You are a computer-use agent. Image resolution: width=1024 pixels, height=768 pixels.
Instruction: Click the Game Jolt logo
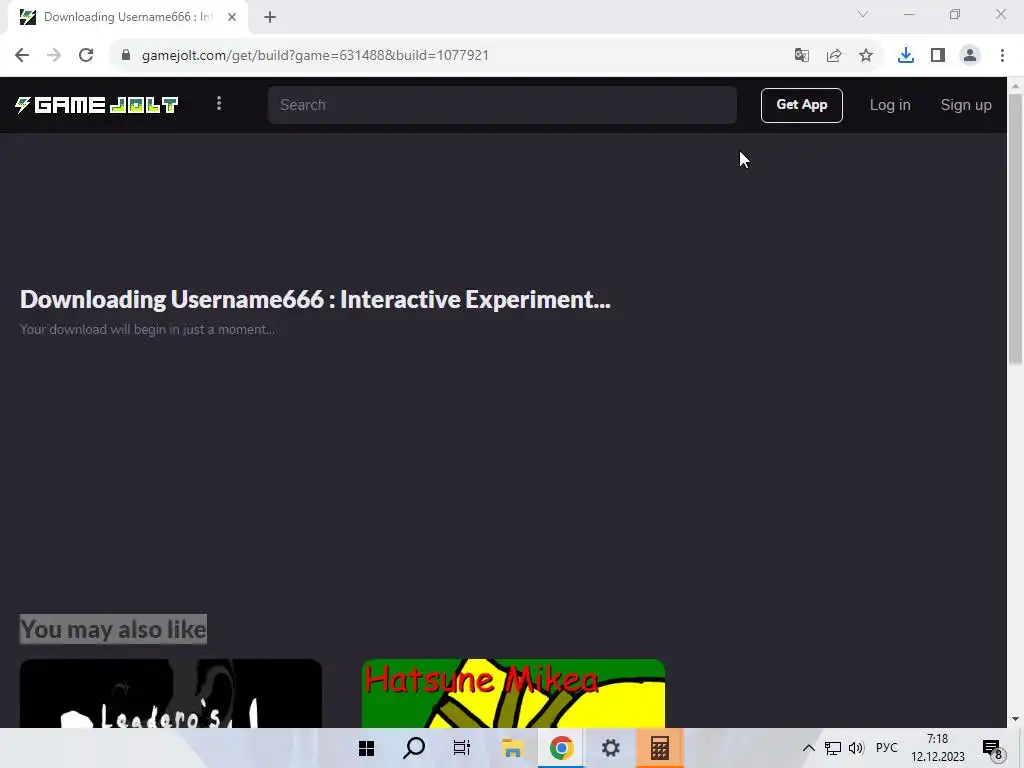97,104
